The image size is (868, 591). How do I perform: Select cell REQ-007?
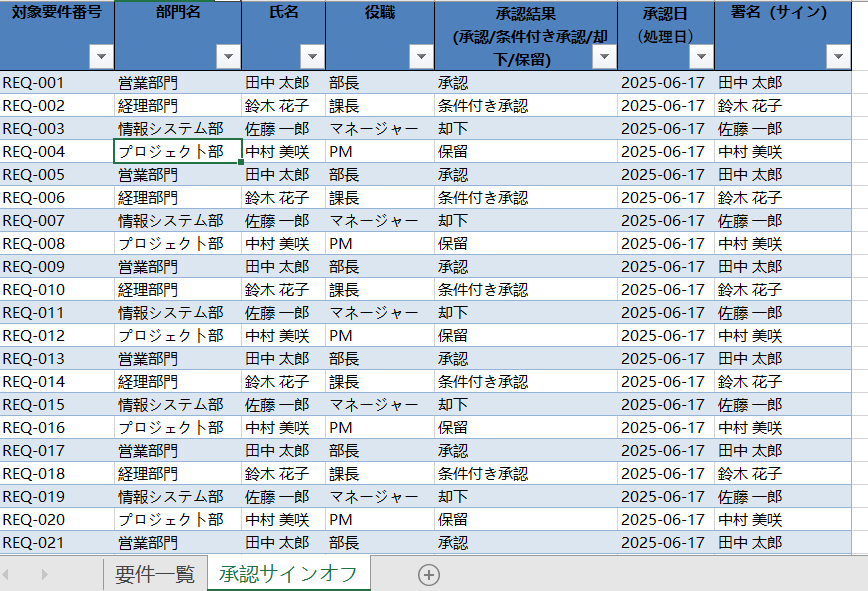[x=57, y=220]
